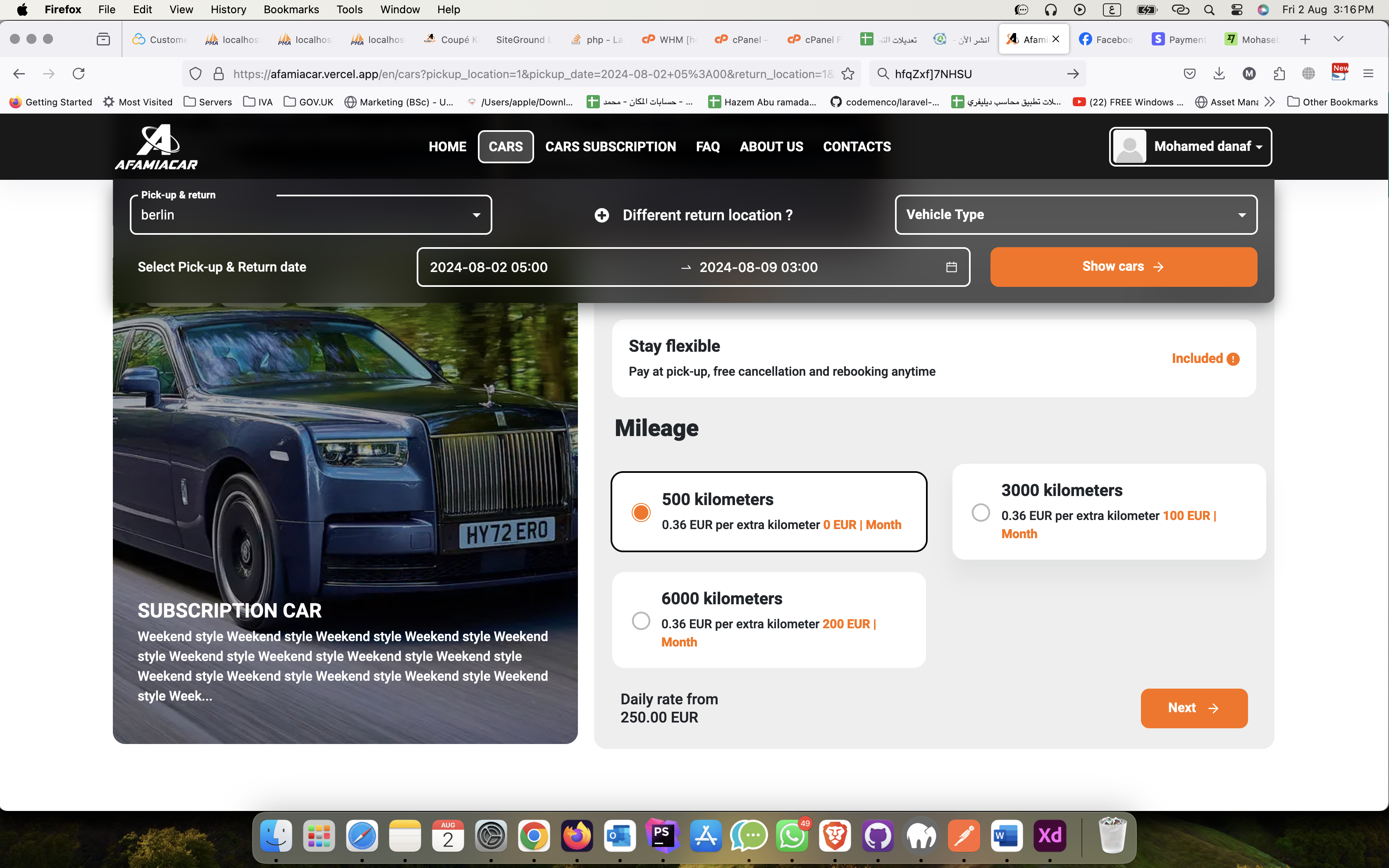Switch to the CARS SUBSCRIPTION menu item
1389x868 pixels.
pos(610,146)
